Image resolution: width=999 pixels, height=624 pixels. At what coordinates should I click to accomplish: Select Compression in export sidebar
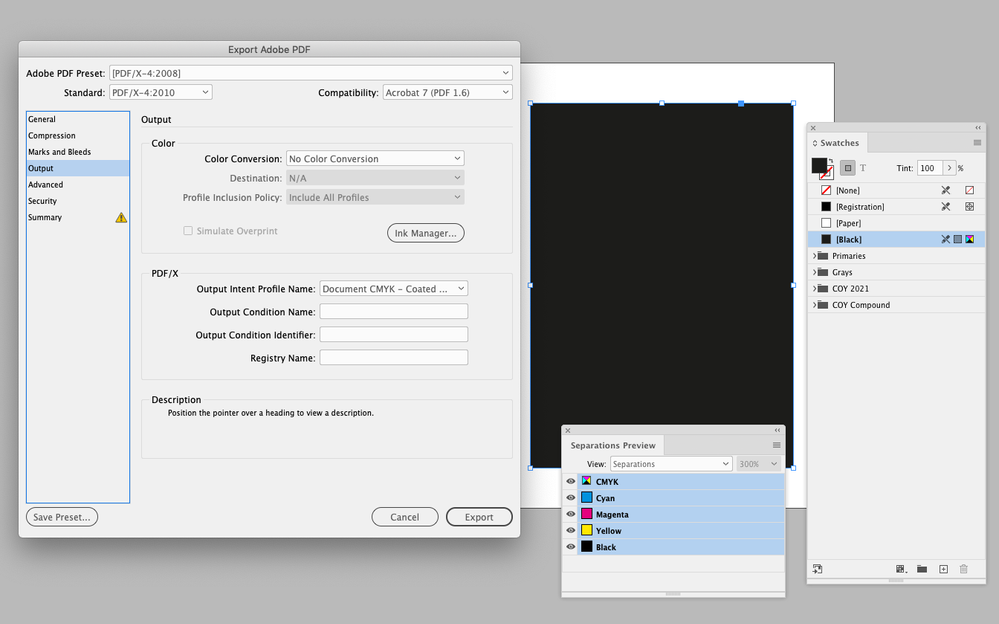pyautogui.click(x=78, y=136)
